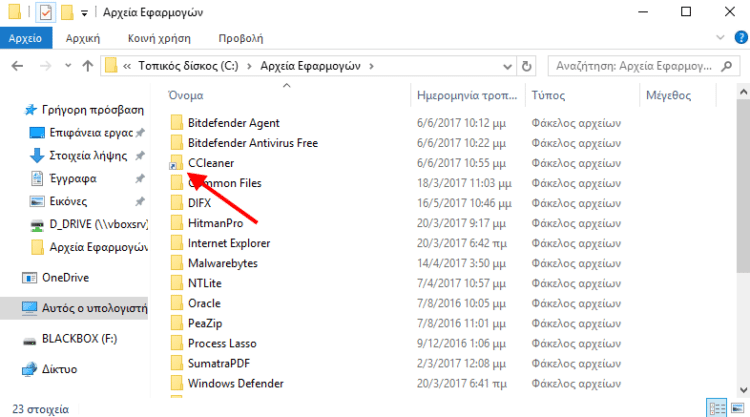Select Δίκτυο in navigation pane
This screenshot has height=417, width=750.
click(x=59, y=369)
